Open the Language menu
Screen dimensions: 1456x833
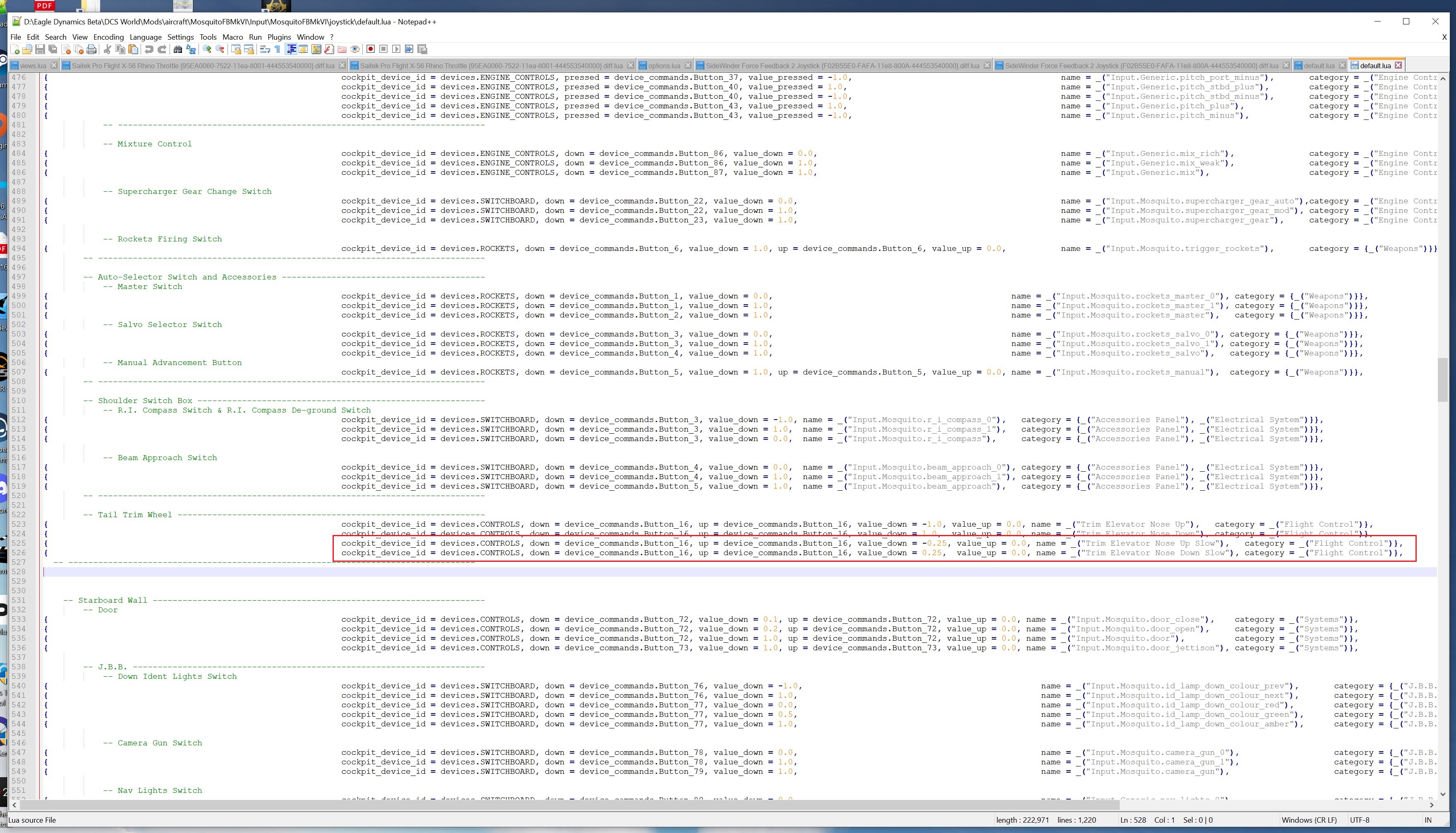click(x=145, y=37)
